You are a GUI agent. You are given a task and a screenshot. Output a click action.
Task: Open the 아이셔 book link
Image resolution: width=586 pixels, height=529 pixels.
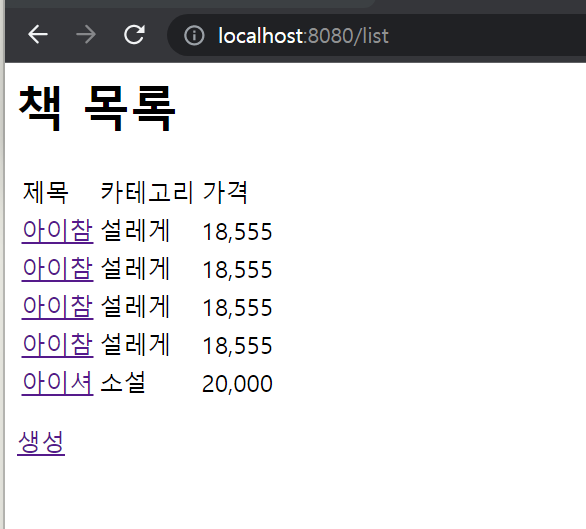[x=58, y=383]
